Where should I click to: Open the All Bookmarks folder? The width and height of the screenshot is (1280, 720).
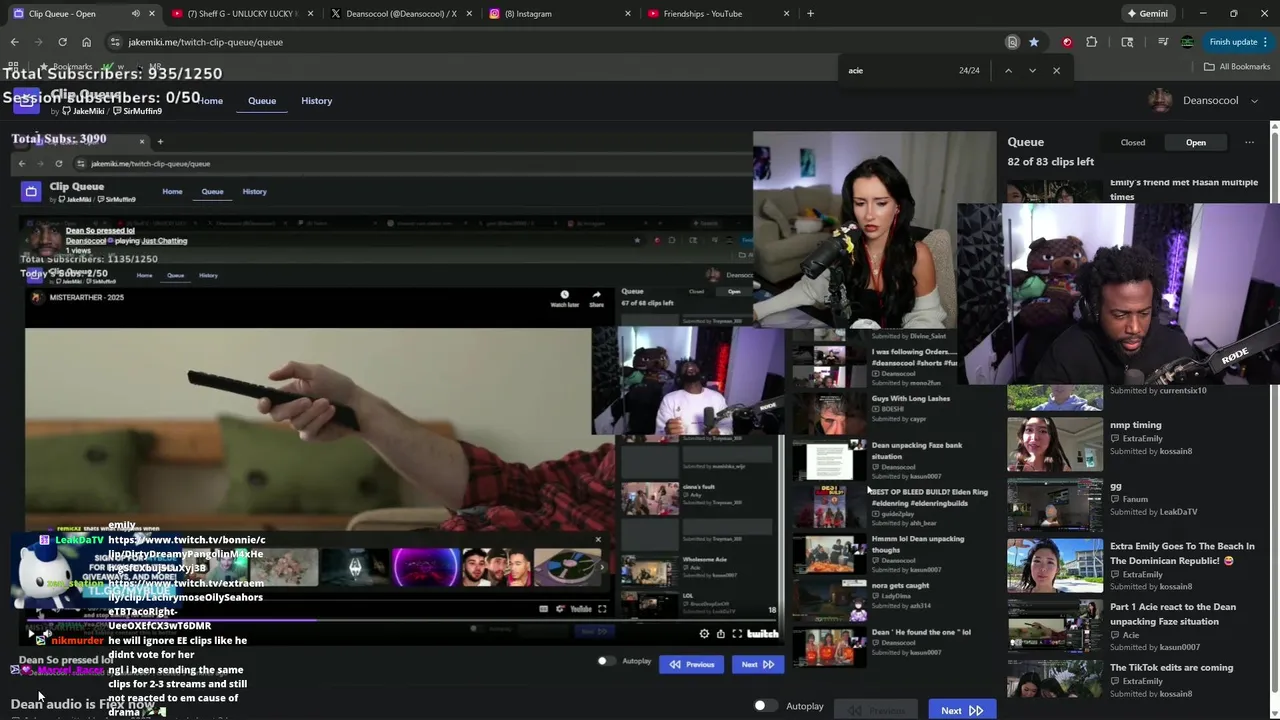[x=1237, y=66]
